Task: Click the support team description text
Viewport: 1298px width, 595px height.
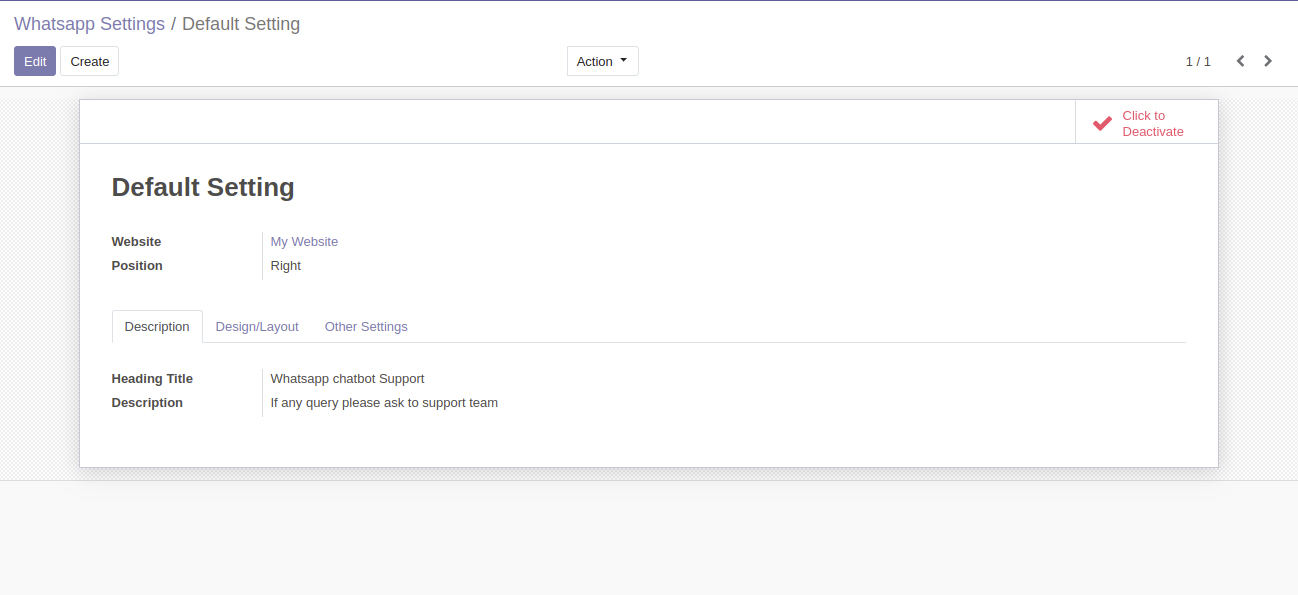Action: click(384, 403)
